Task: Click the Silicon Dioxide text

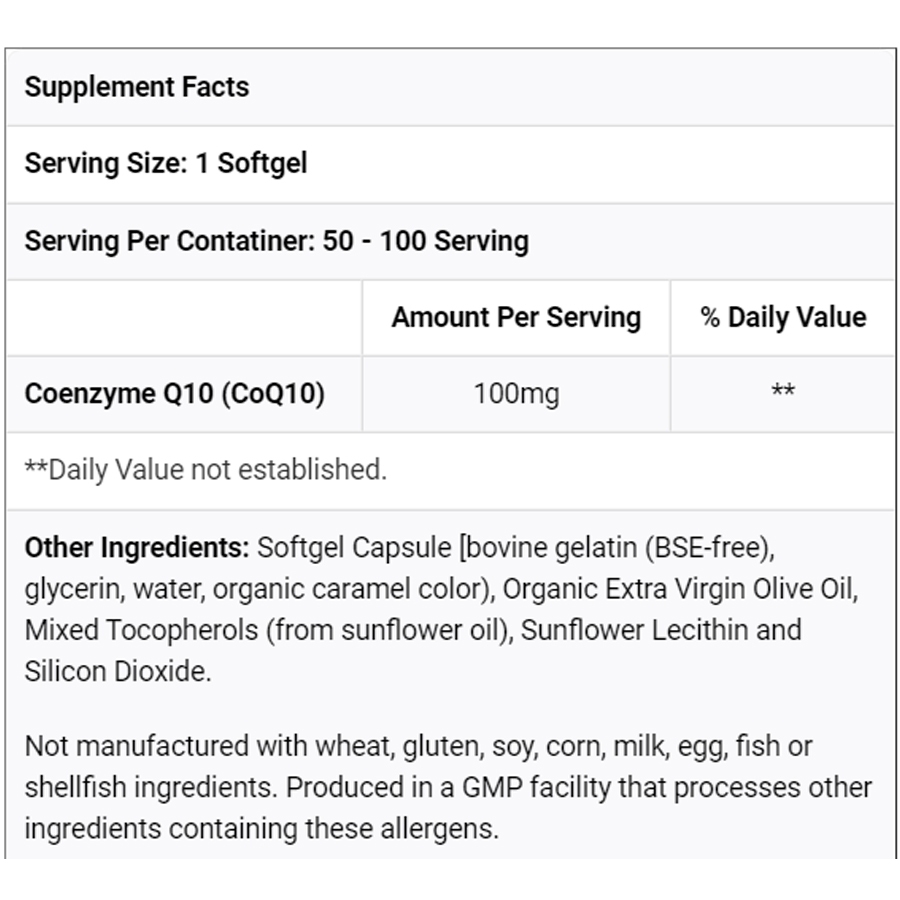Action: pyautogui.click(x=117, y=671)
